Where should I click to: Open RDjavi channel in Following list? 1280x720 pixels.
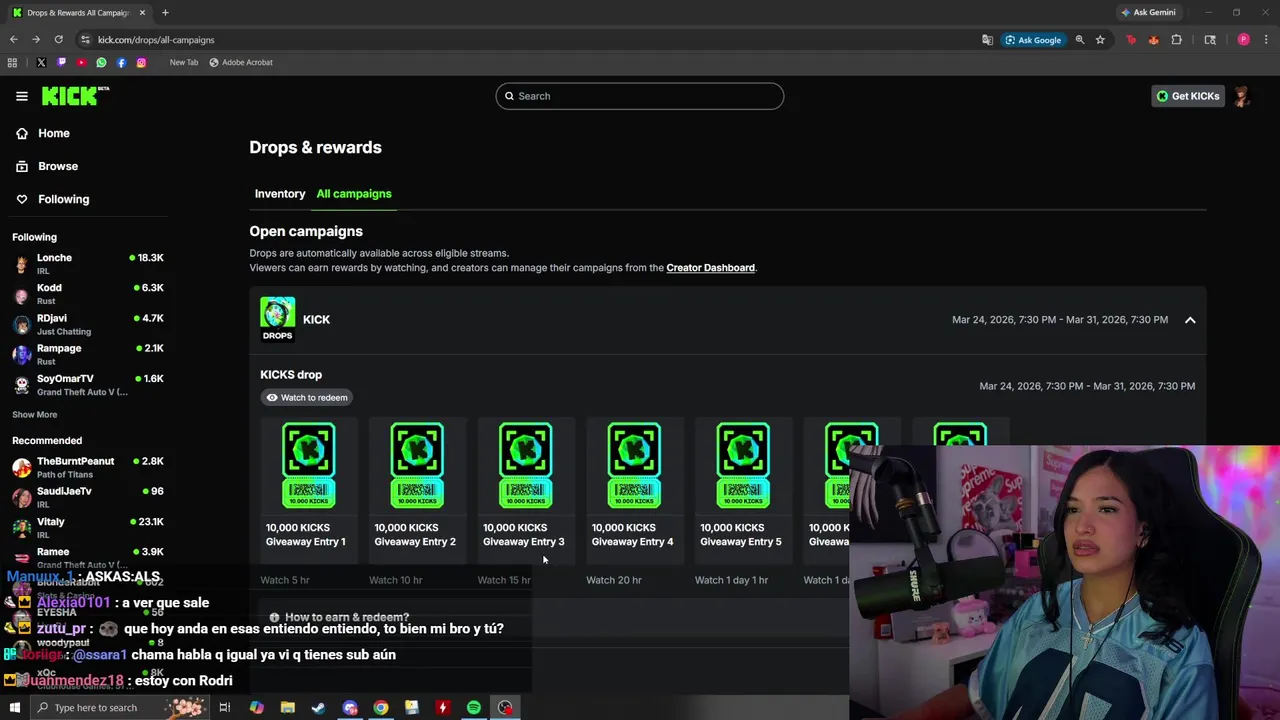point(88,324)
